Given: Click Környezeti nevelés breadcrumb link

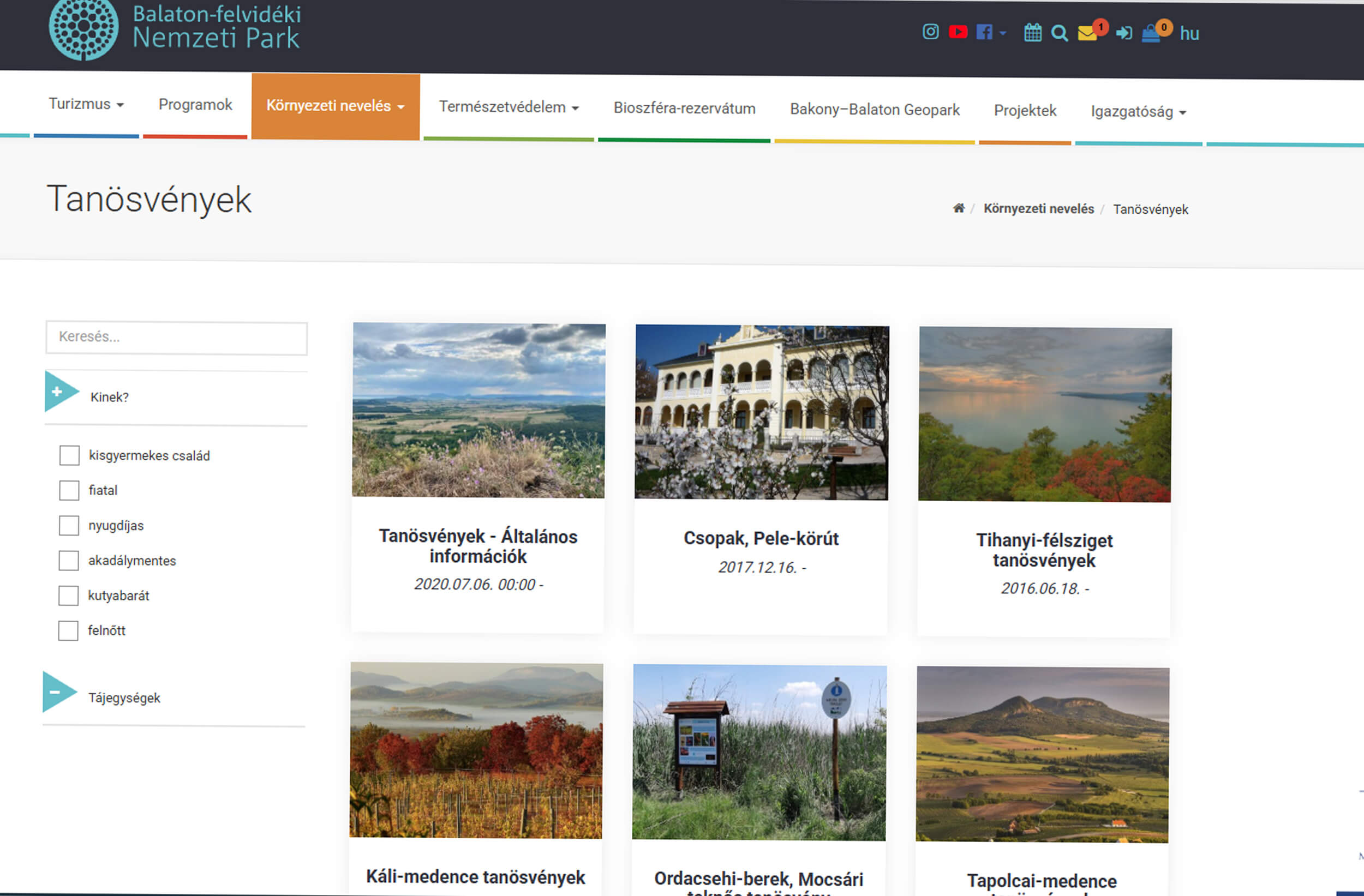Looking at the screenshot, I should pos(1038,209).
